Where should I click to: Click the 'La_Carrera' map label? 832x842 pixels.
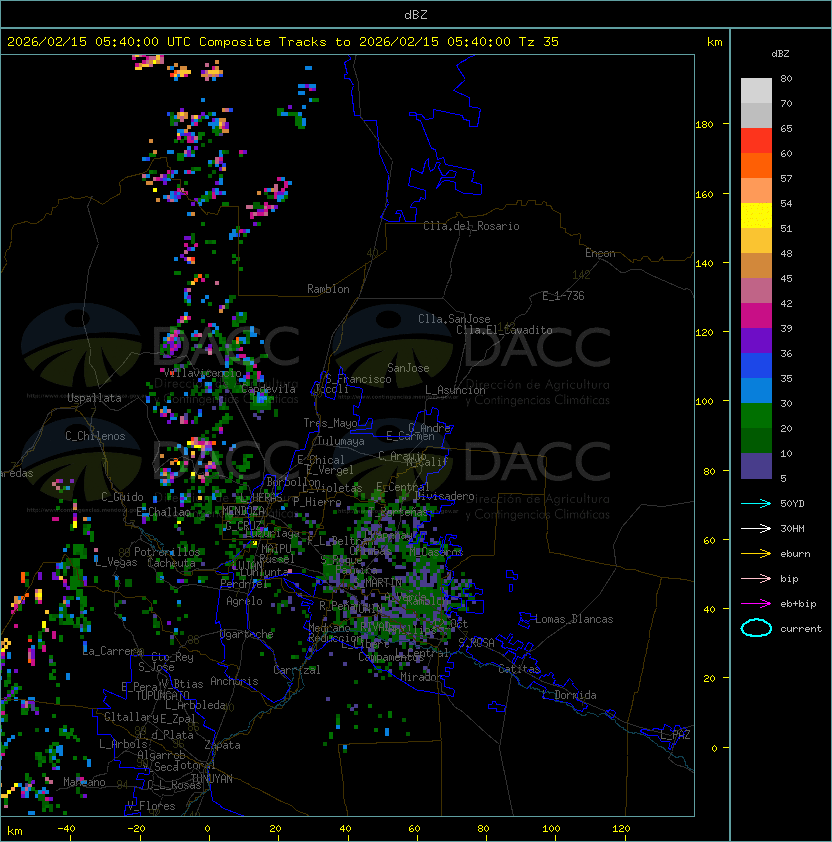click(113, 651)
